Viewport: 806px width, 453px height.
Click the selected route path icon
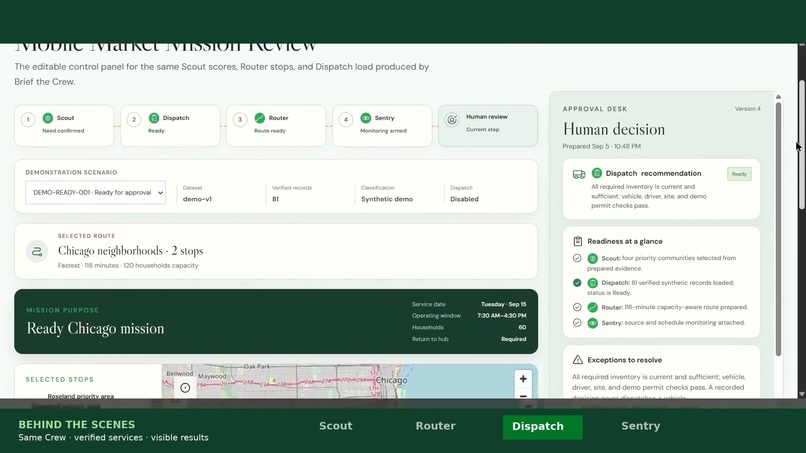pyautogui.click(x=37, y=251)
